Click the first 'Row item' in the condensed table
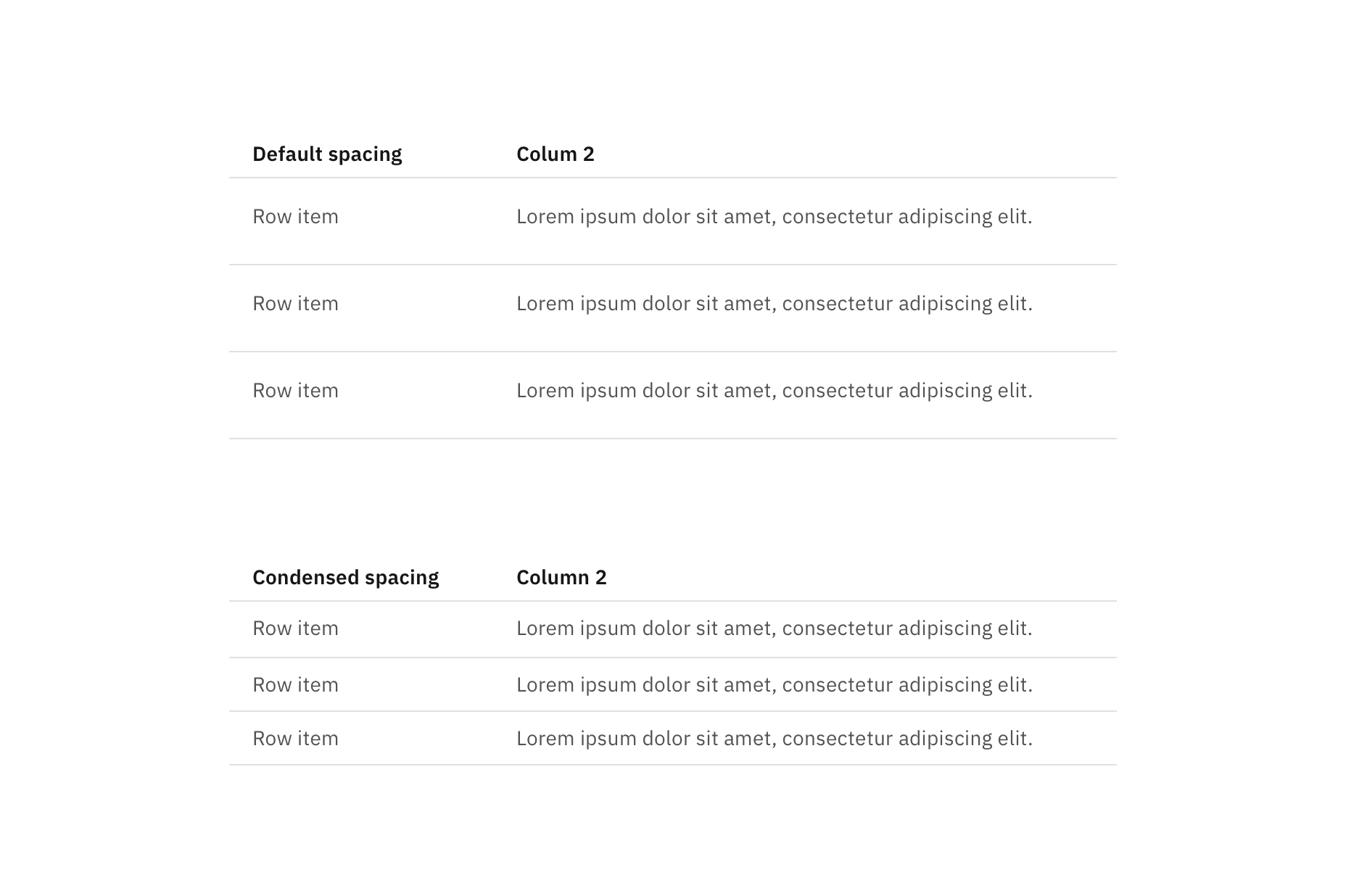This screenshot has height=896, width=1346. tap(295, 629)
